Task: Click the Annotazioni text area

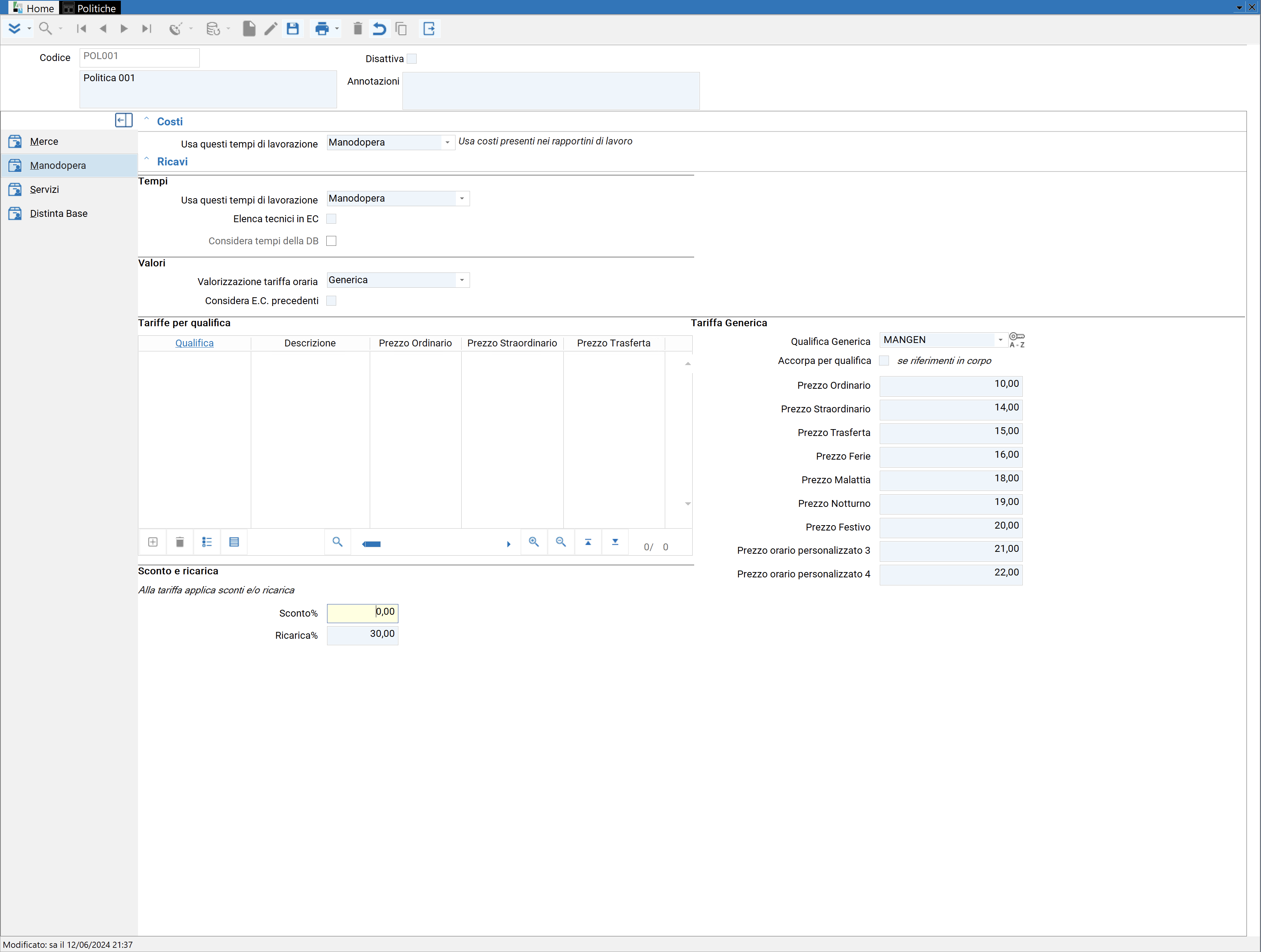Action: (551, 91)
